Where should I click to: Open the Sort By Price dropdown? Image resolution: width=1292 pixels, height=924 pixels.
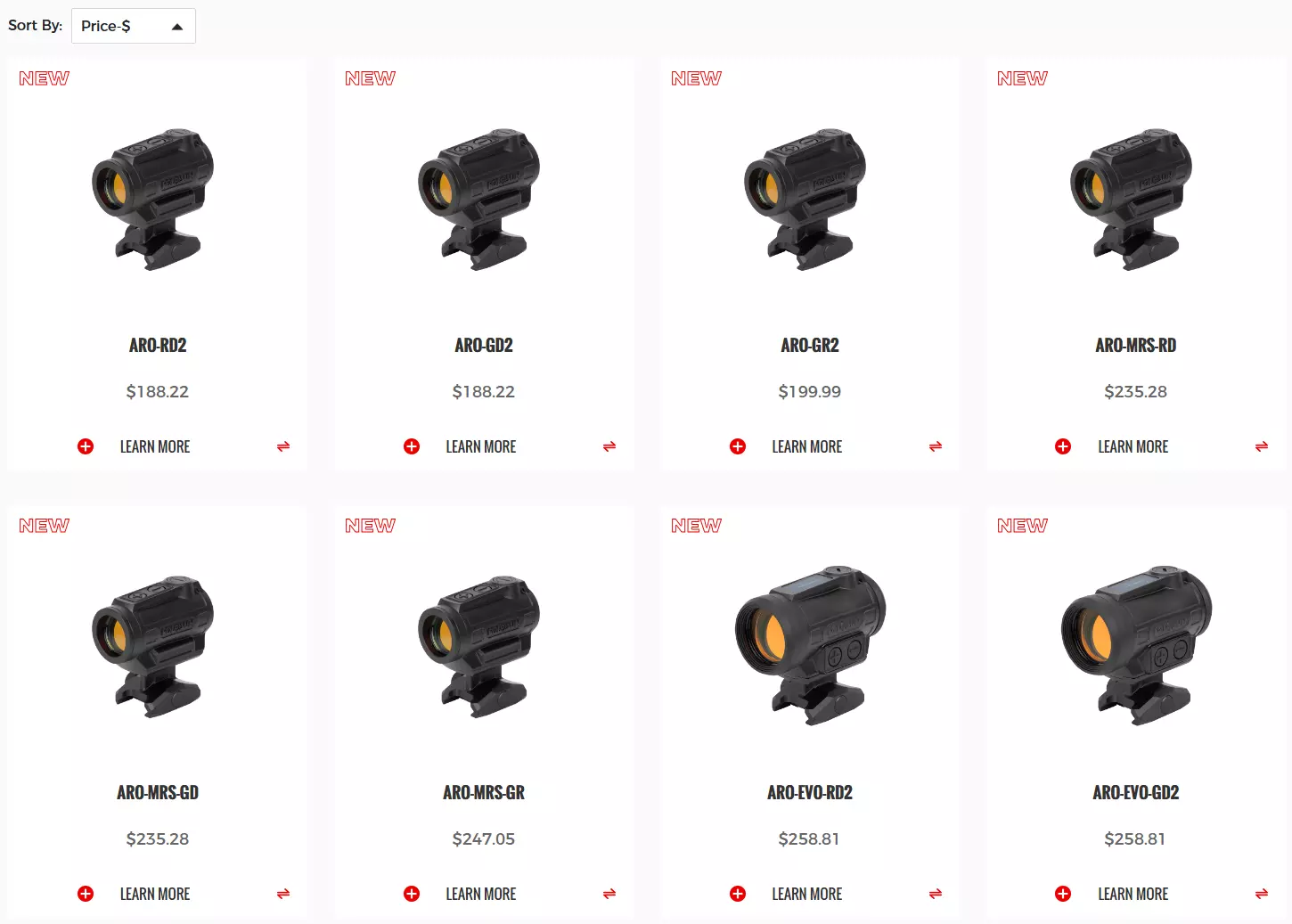pyautogui.click(x=133, y=26)
